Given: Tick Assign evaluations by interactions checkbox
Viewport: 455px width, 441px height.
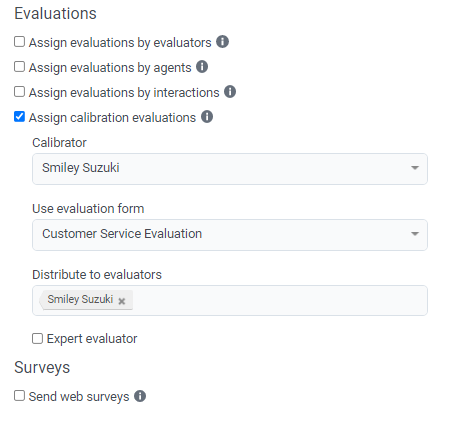Looking at the screenshot, I should (19, 92).
